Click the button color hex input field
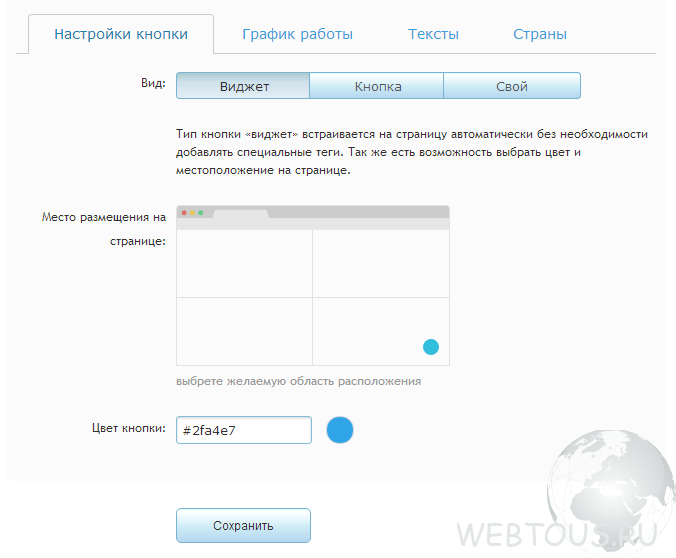 tap(244, 430)
